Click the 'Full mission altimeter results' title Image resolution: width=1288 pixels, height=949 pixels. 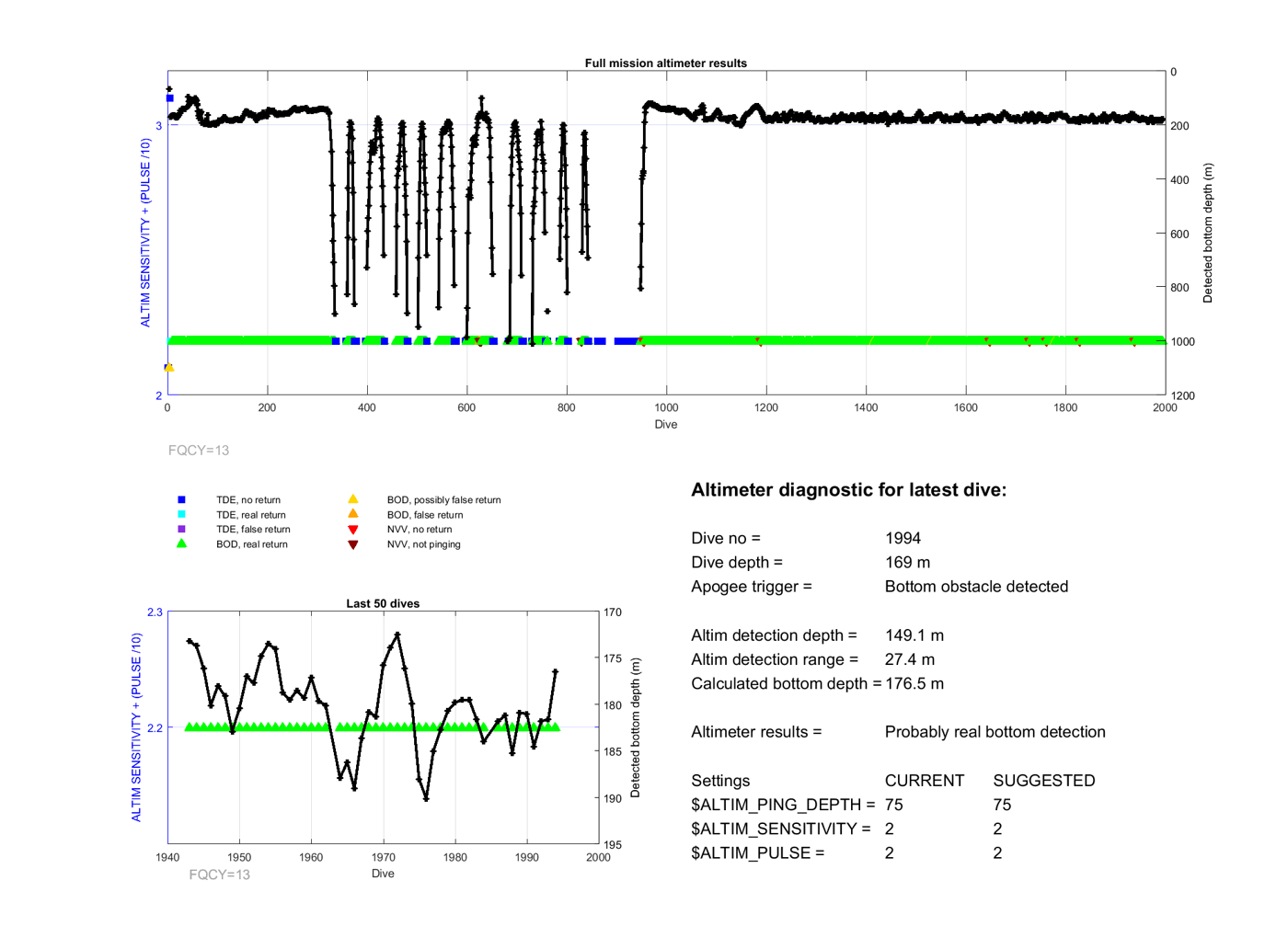click(665, 63)
